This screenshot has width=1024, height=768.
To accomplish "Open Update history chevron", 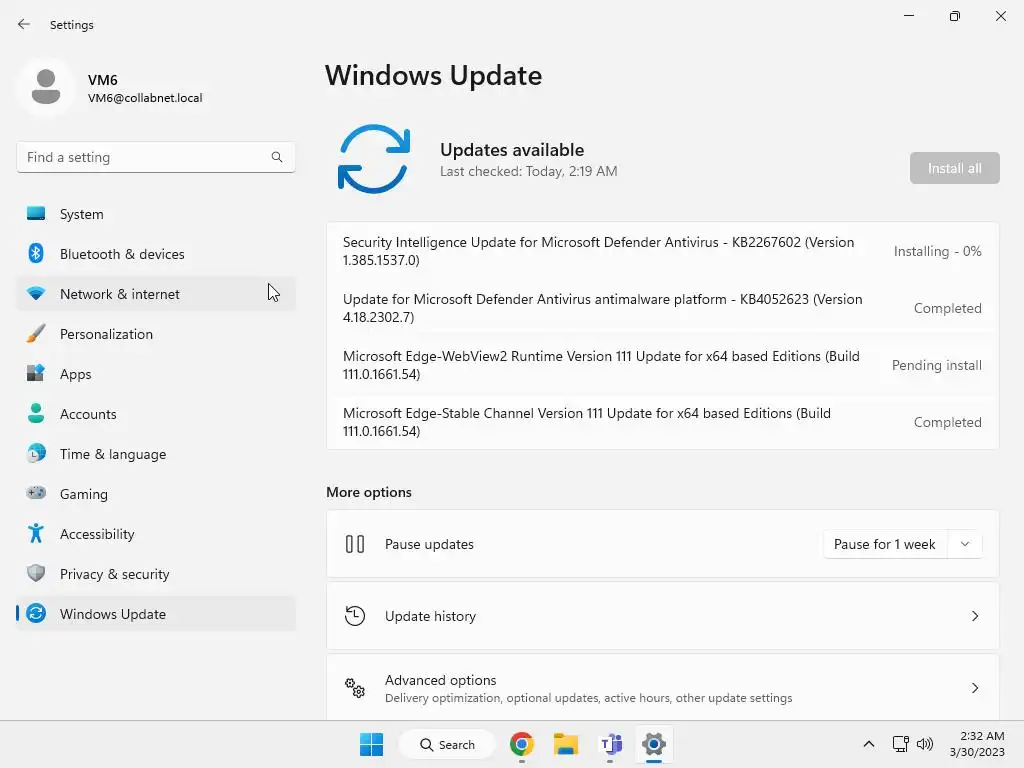I will tap(975, 616).
